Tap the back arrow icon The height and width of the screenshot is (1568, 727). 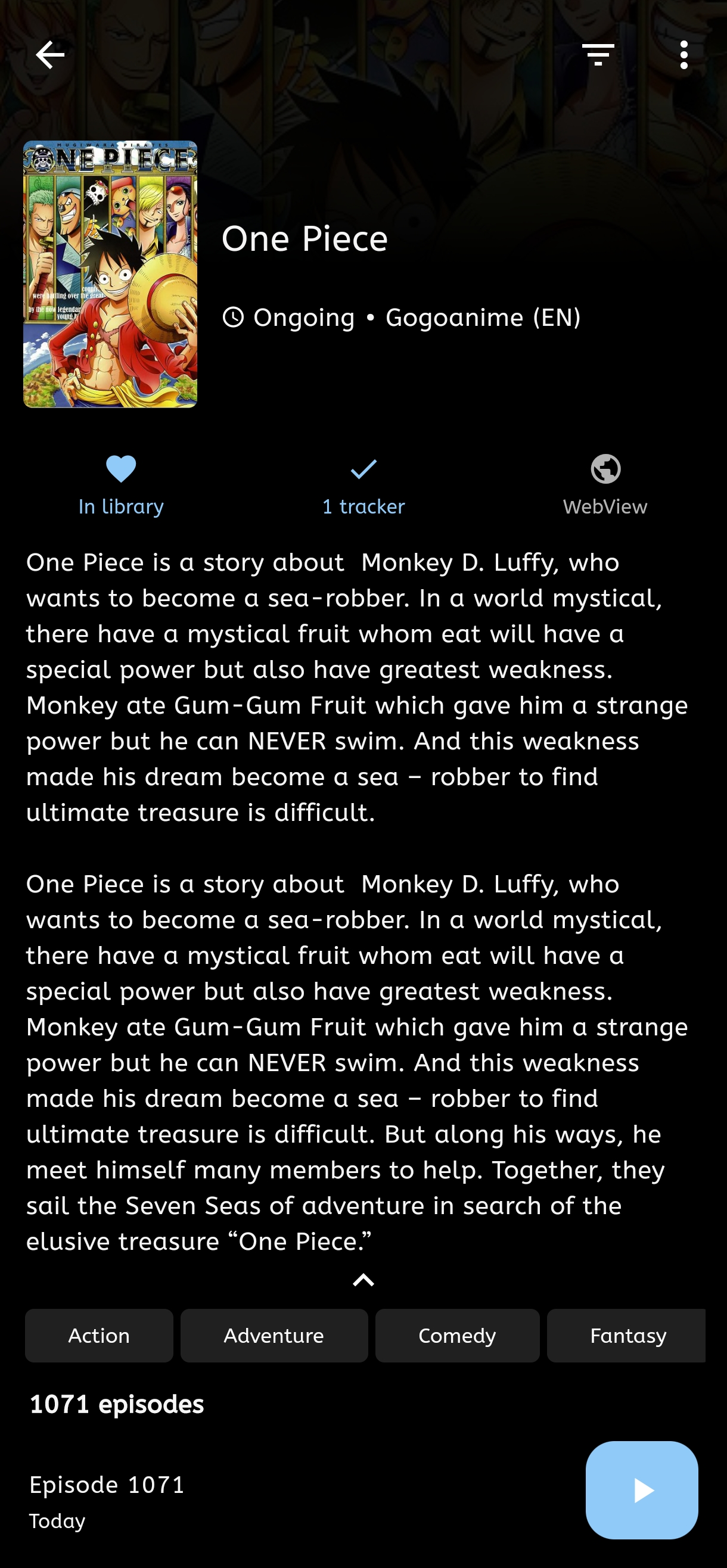click(x=50, y=55)
